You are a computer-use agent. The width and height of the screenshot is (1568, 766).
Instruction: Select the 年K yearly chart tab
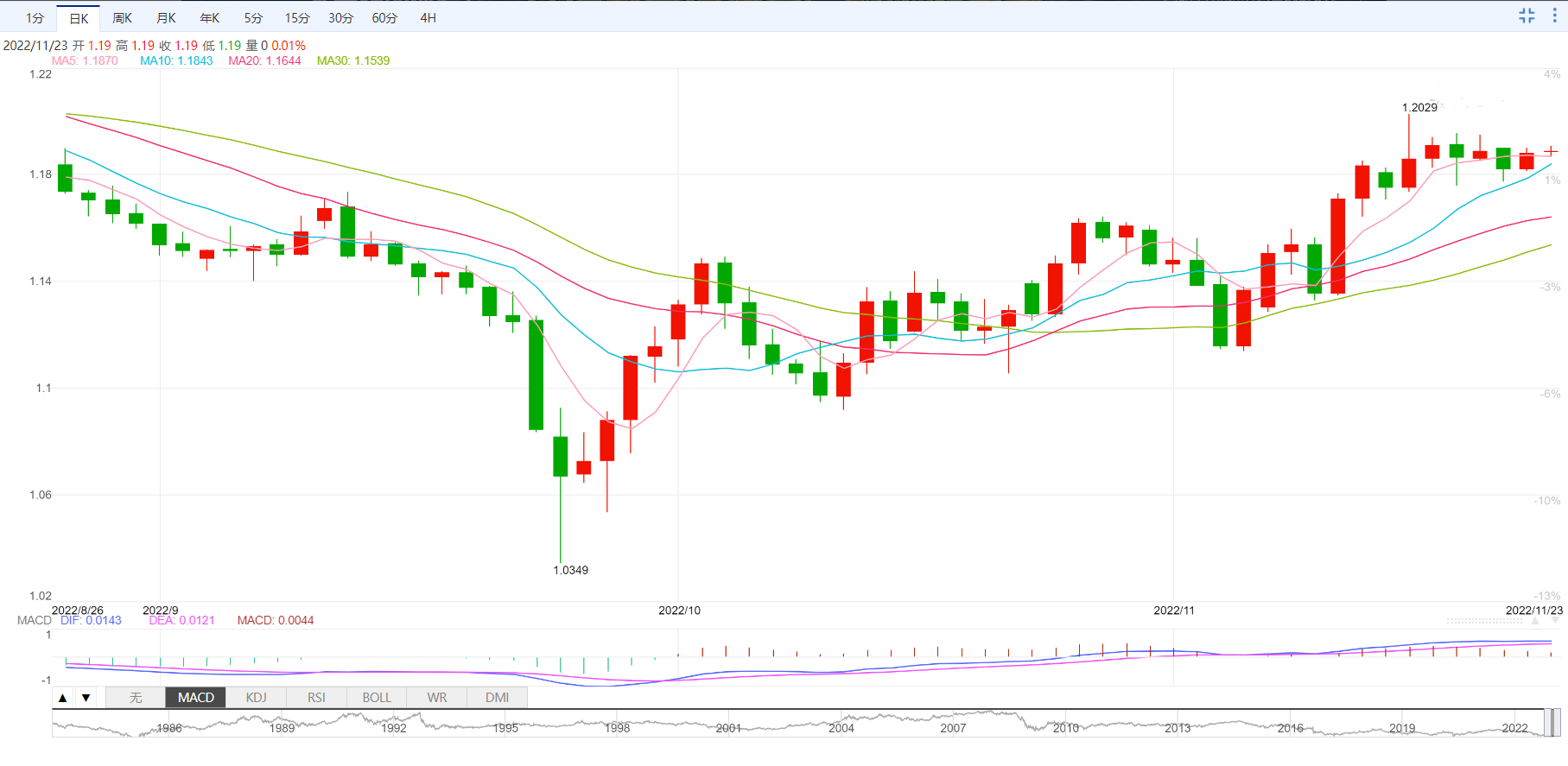(x=210, y=18)
